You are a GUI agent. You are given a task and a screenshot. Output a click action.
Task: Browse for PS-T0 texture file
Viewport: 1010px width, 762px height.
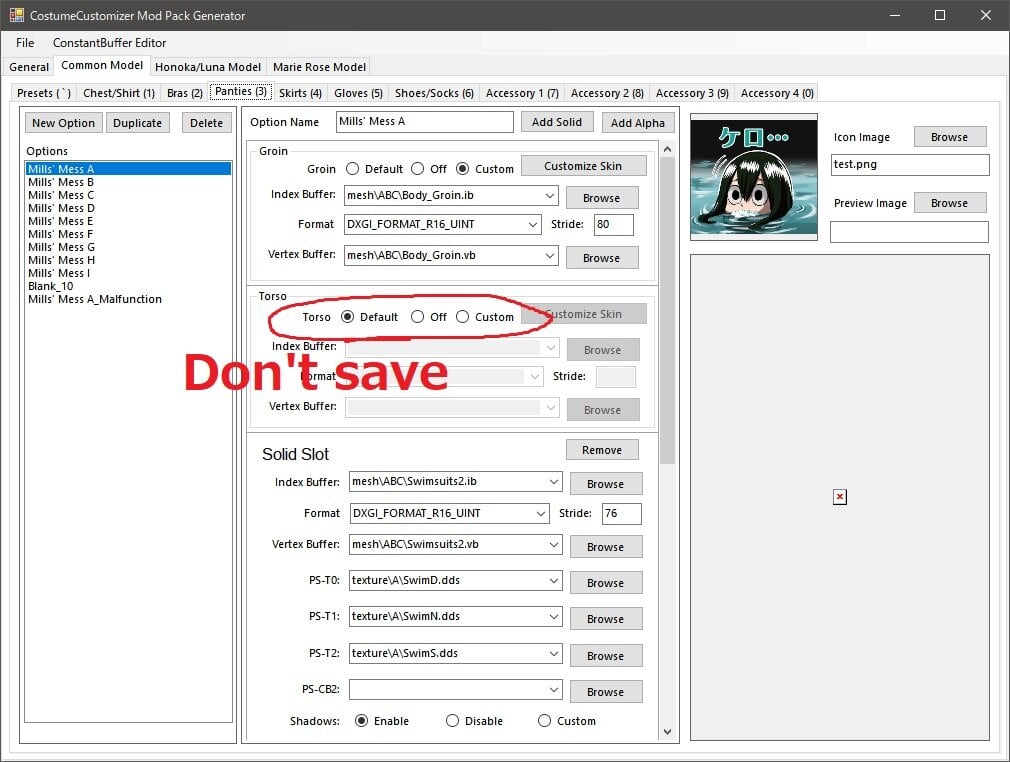point(605,583)
